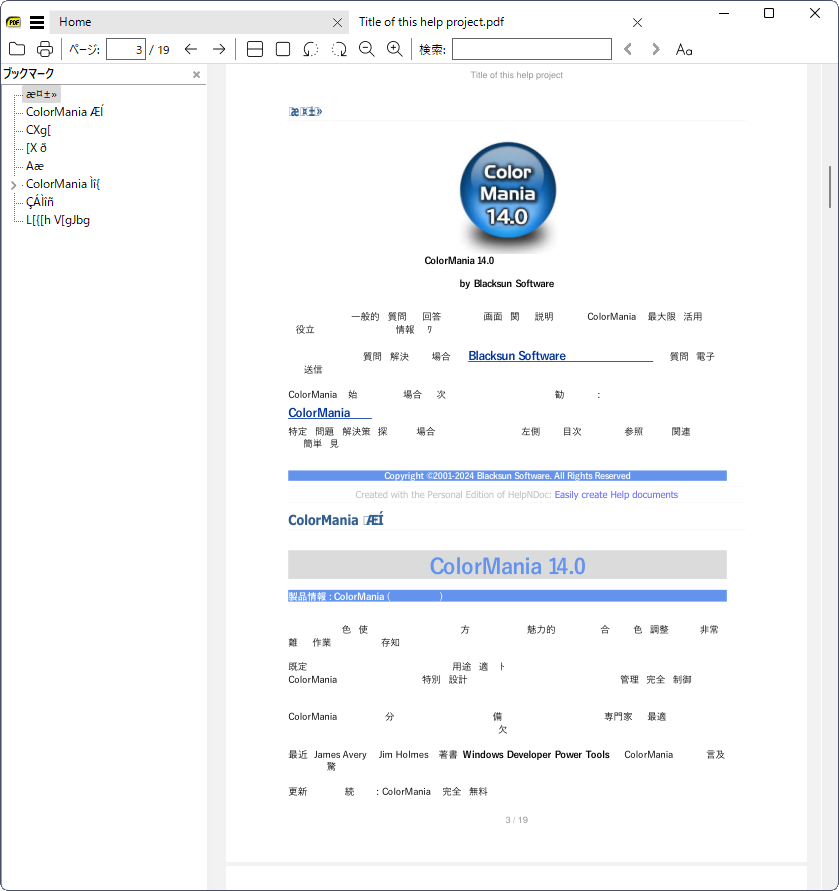Zoom in using the magnifier plus icon
Screen dimensions: 839x891
[x=394, y=49]
